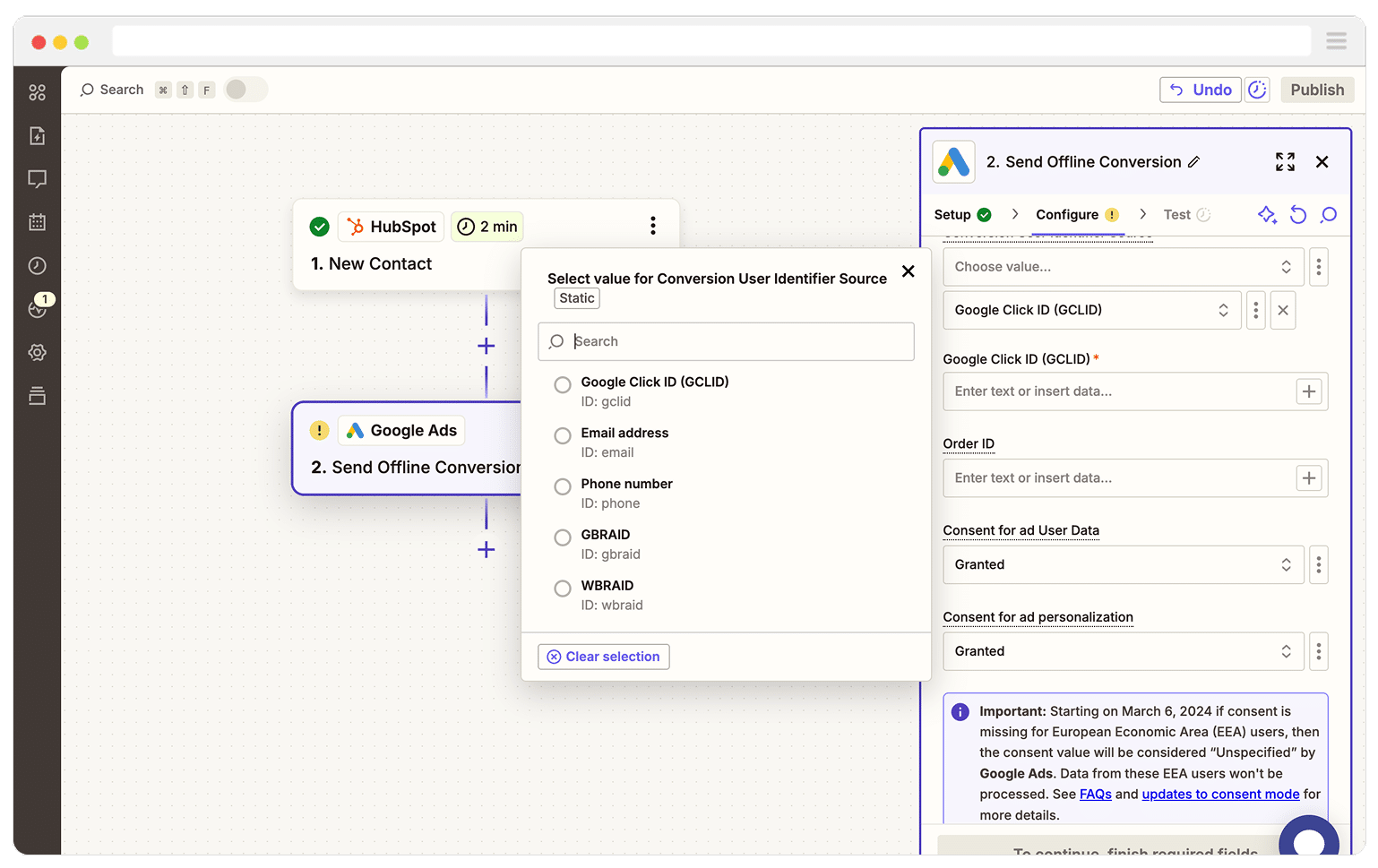The height and width of the screenshot is (868, 1378).
Task: Switch to the Test tab
Action: [x=1186, y=215]
